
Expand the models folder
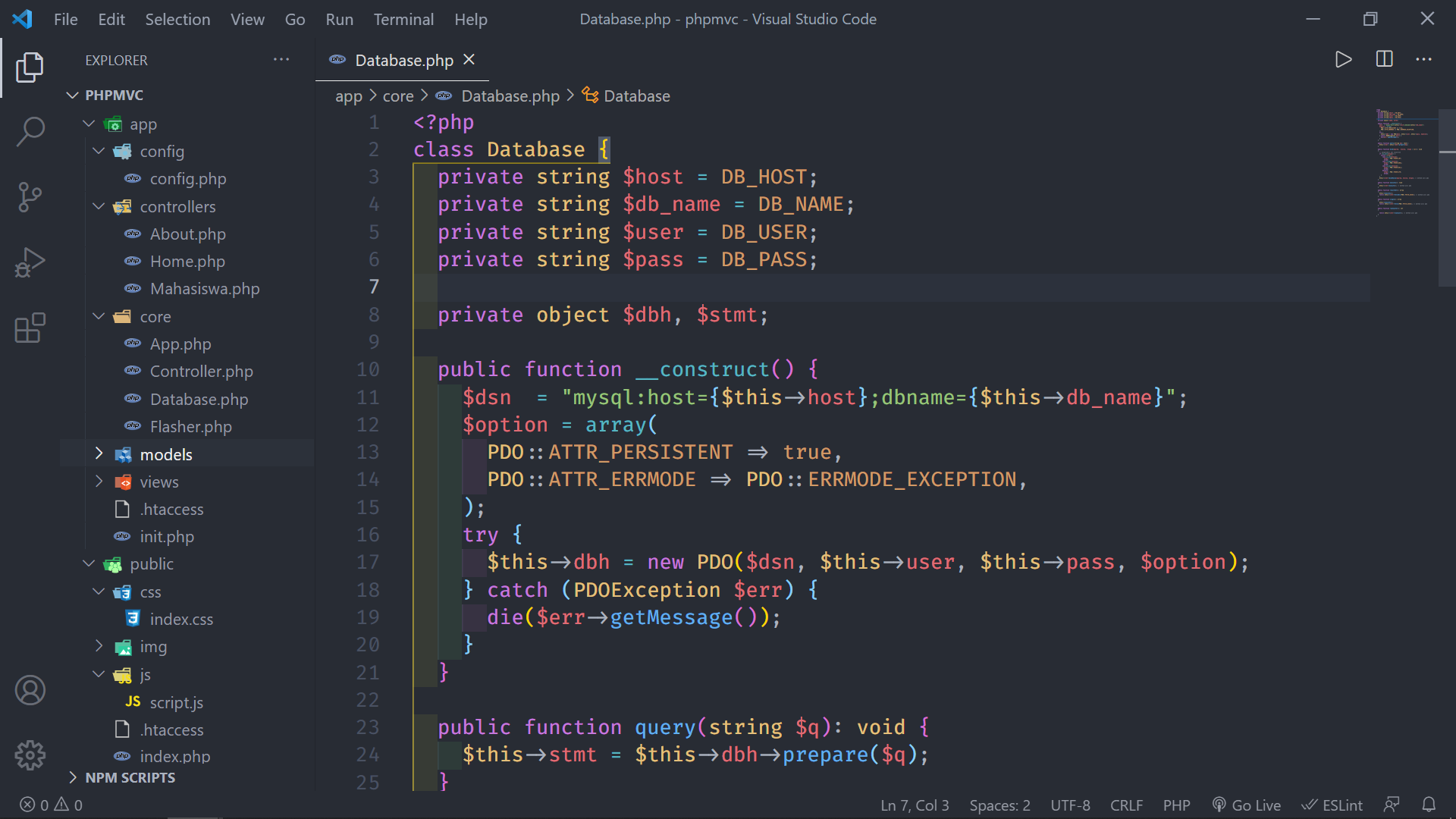point(99,454)
